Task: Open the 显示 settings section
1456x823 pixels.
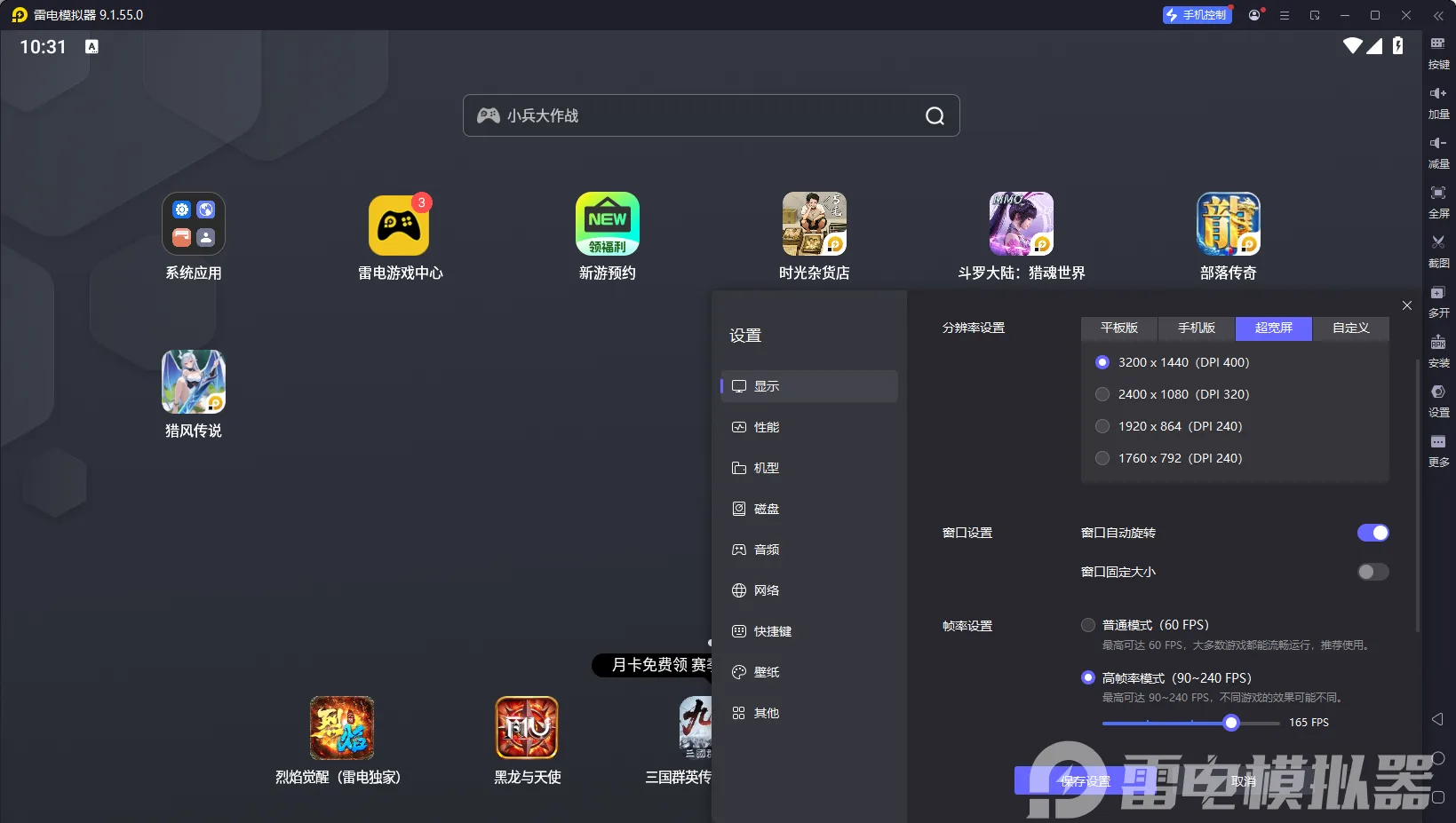Action: pyautogui.click(x=809, y=386)
